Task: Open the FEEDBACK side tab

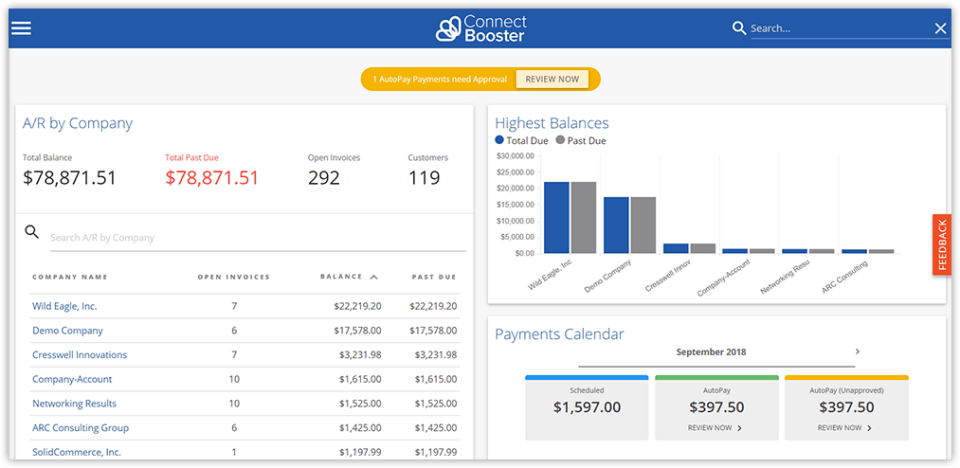Action: pyautogui.click(x=942, y=244)
